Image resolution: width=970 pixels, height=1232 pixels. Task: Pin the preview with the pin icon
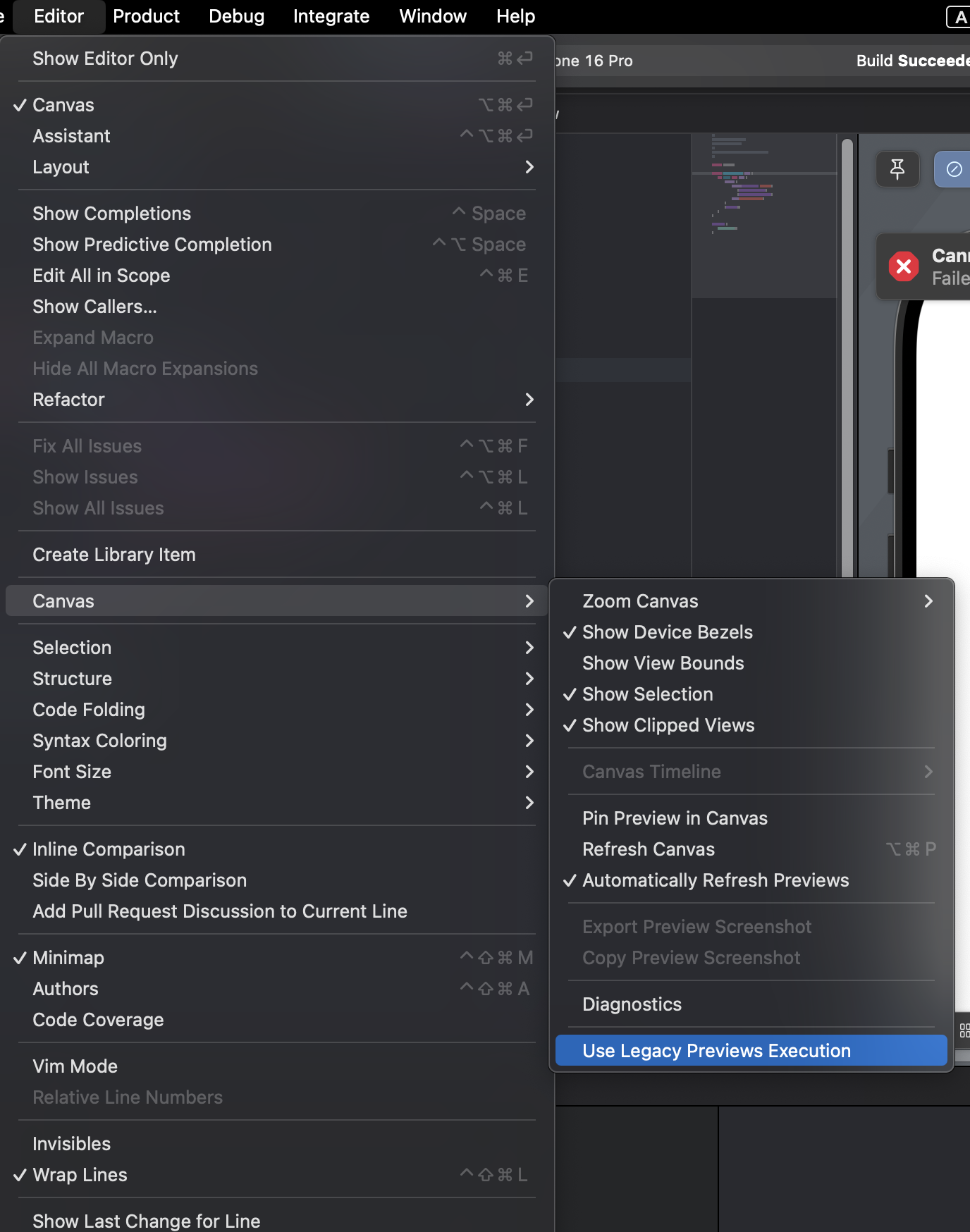click(897, 169)
